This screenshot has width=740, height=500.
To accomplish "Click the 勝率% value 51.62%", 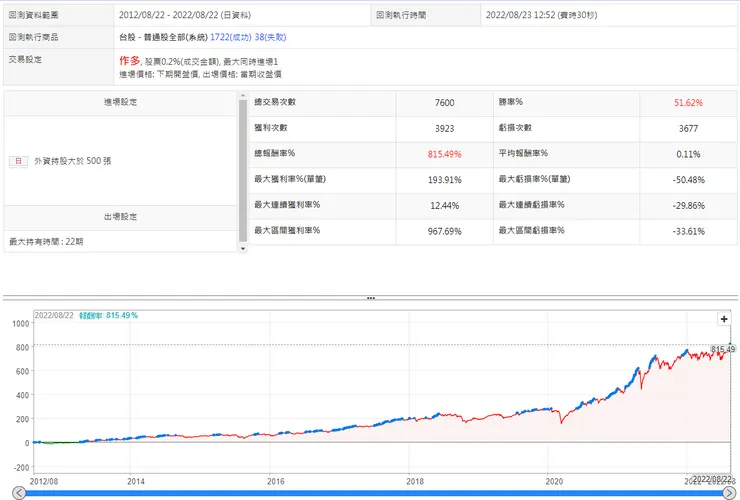I will [688, 103].
